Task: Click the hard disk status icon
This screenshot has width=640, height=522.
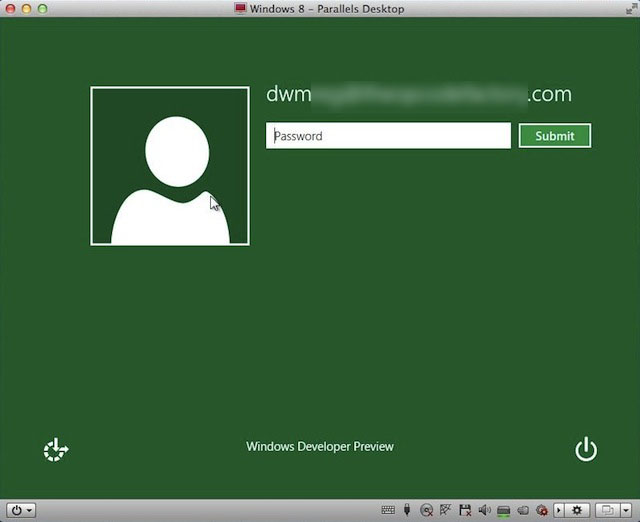Action: (504, 510)
